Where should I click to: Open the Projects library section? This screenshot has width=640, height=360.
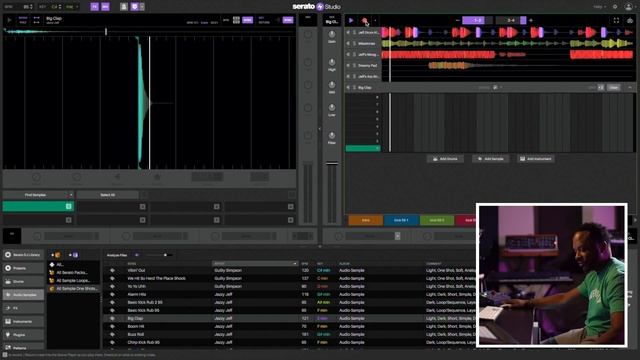pos(23,268)
